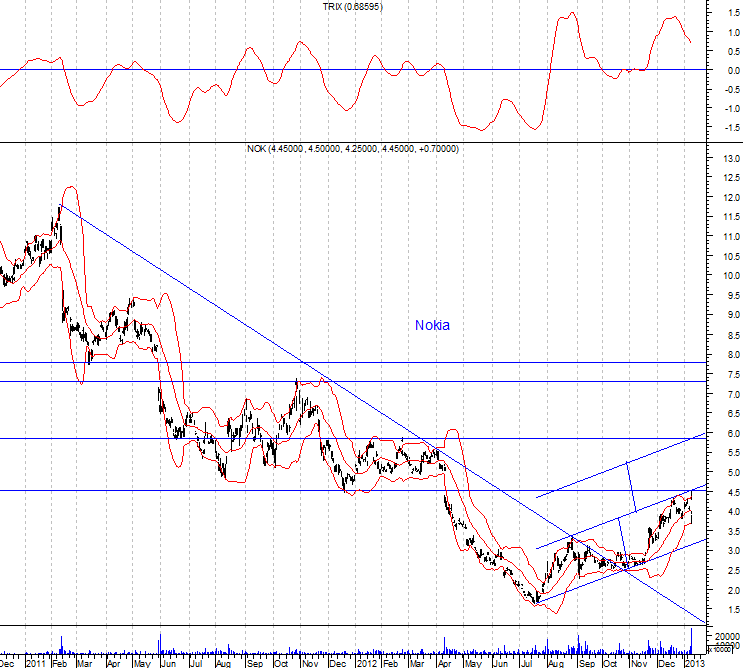Screen dimensions: 743x668
Task: Click the -1.5 value on the TRIX scale
Action: (x=732, y=127)
